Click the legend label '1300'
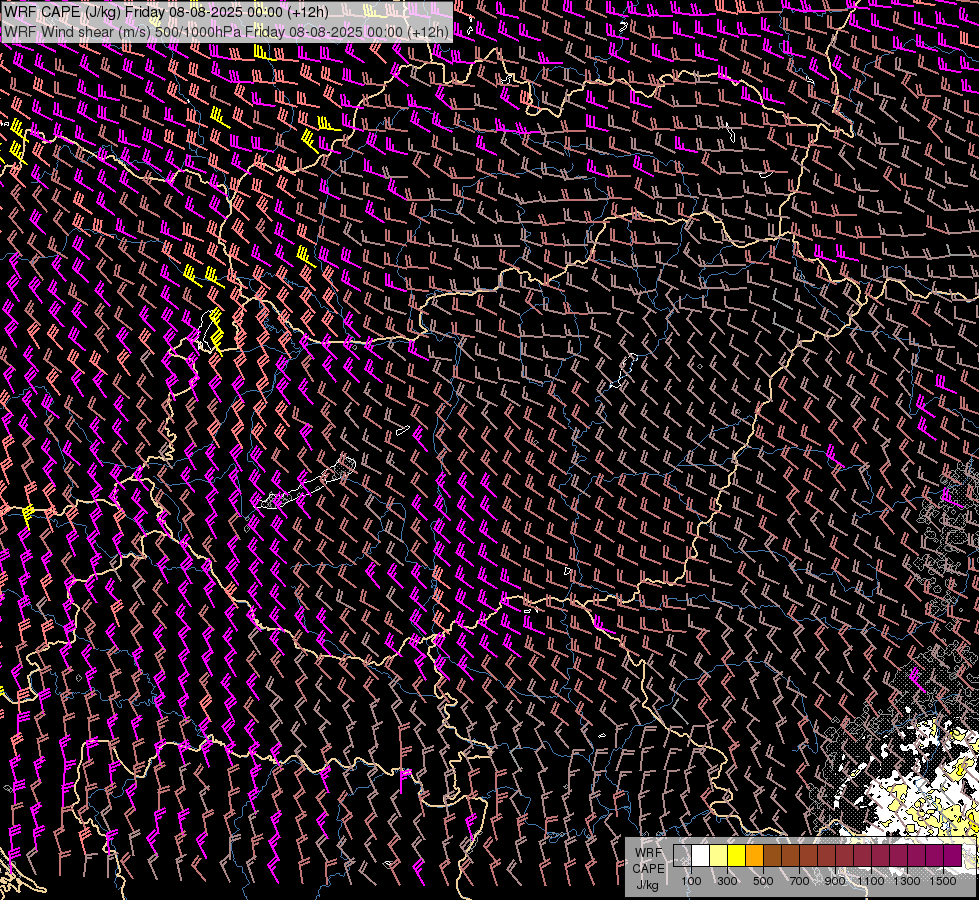Image resolution: width=979 pixels, height=900 pixels. (907, 881)
